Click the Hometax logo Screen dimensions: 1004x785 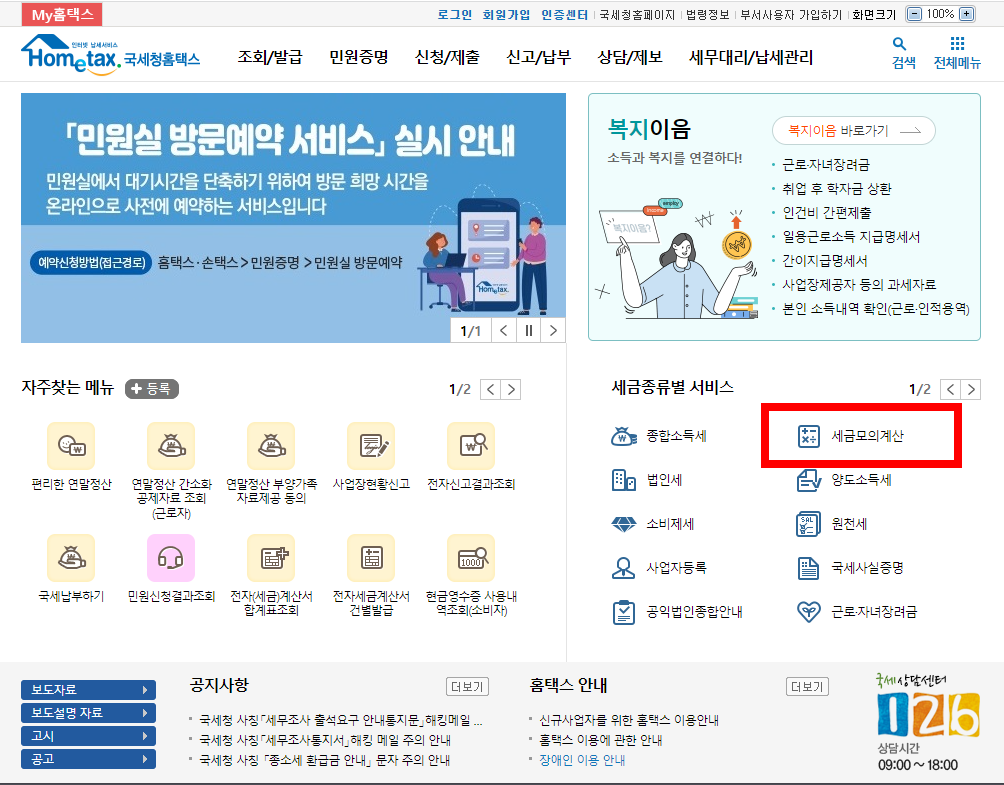coord(110,55)
